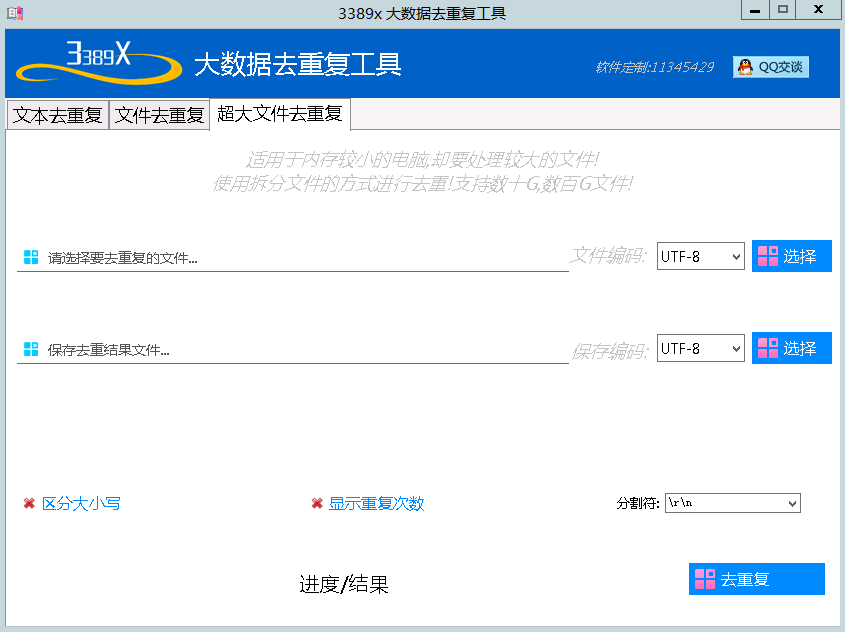Open the 文件编码 UTF-8 dropdown
The image size is (845, 632).
[x=701, y=256]
